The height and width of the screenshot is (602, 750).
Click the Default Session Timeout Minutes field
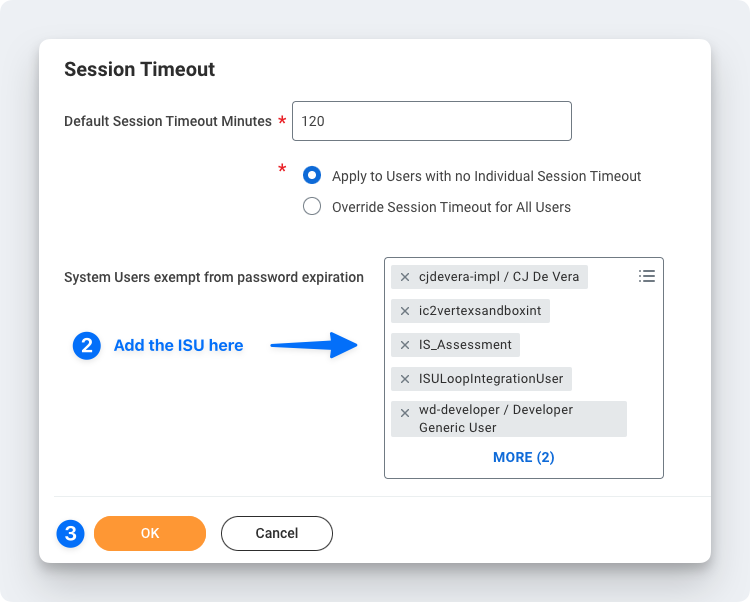point(431,121)
